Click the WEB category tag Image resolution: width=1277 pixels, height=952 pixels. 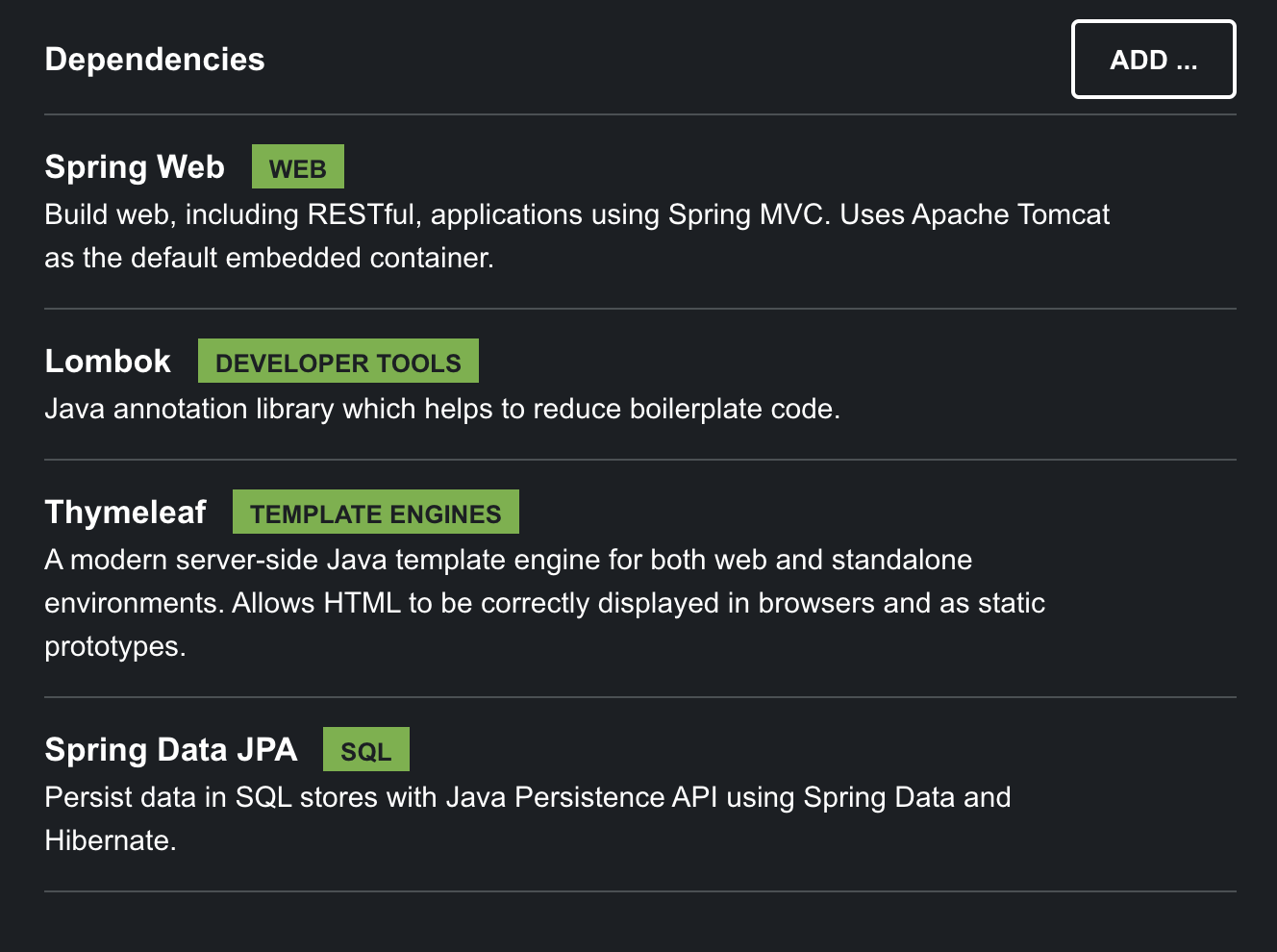pos(298,167)
